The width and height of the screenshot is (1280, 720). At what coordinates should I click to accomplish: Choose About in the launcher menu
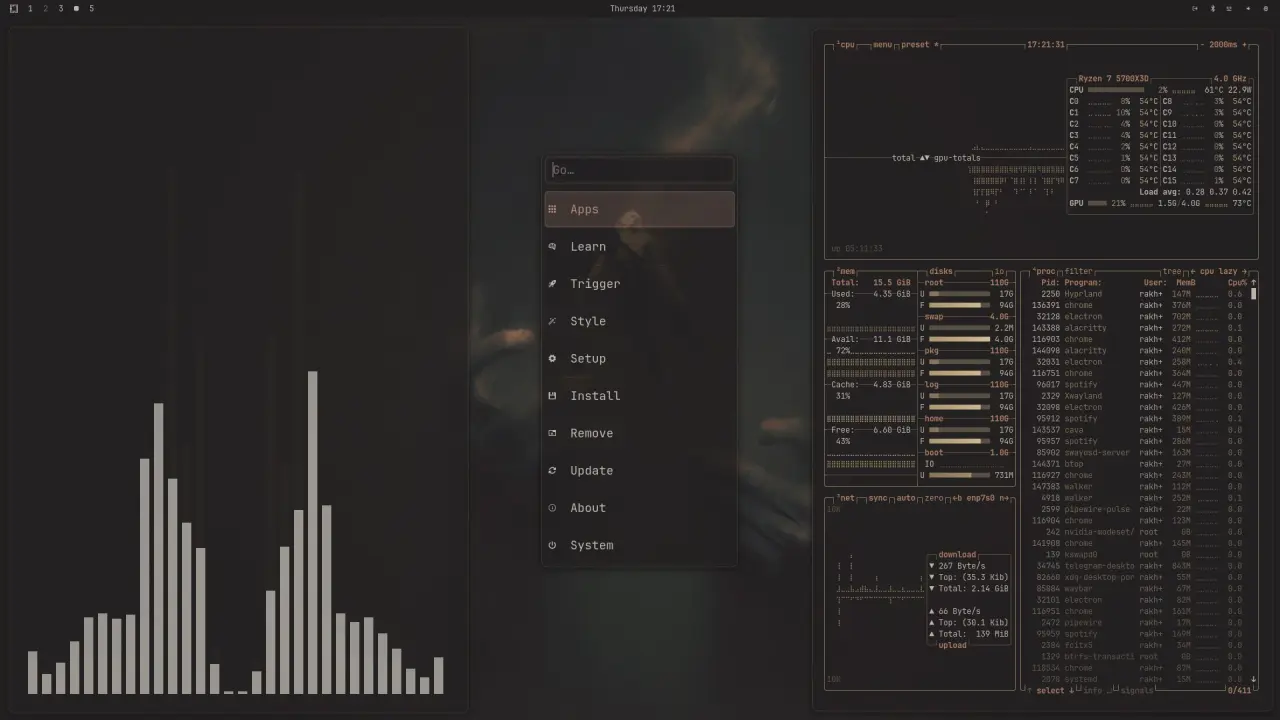click(639, 508)
